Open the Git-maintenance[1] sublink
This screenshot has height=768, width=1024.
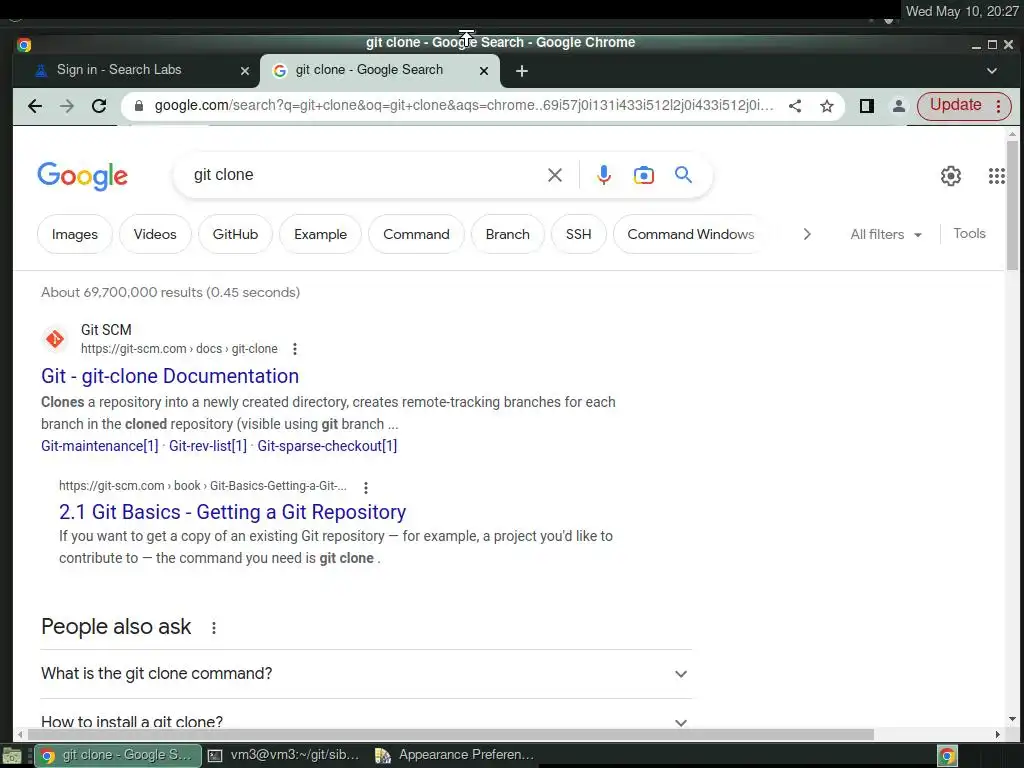tap(99, 446)
